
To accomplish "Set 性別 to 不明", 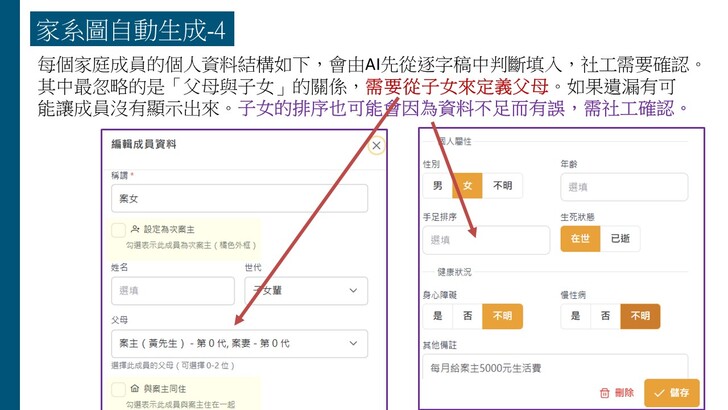I will [x=502, y=186].
